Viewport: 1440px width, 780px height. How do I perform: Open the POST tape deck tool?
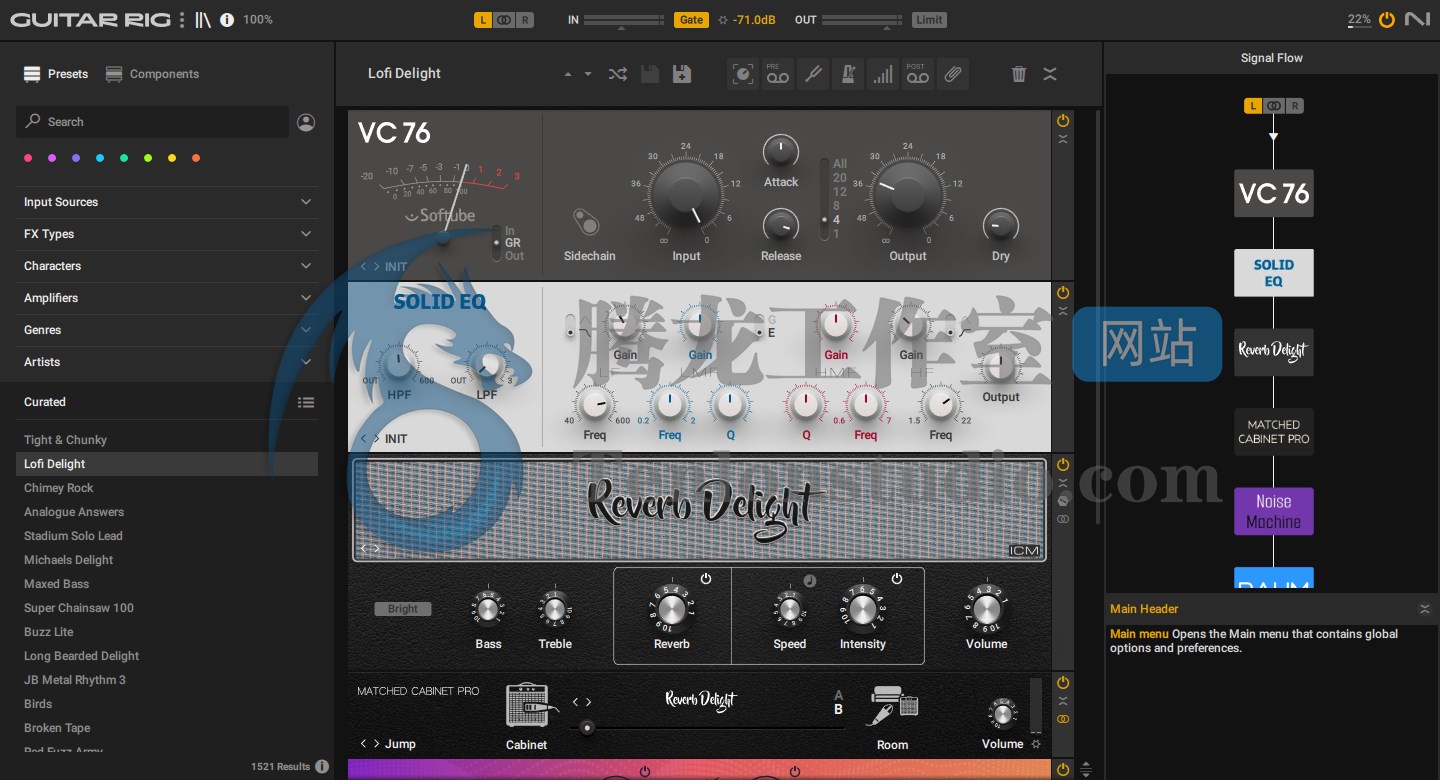(x=917, y=74)
